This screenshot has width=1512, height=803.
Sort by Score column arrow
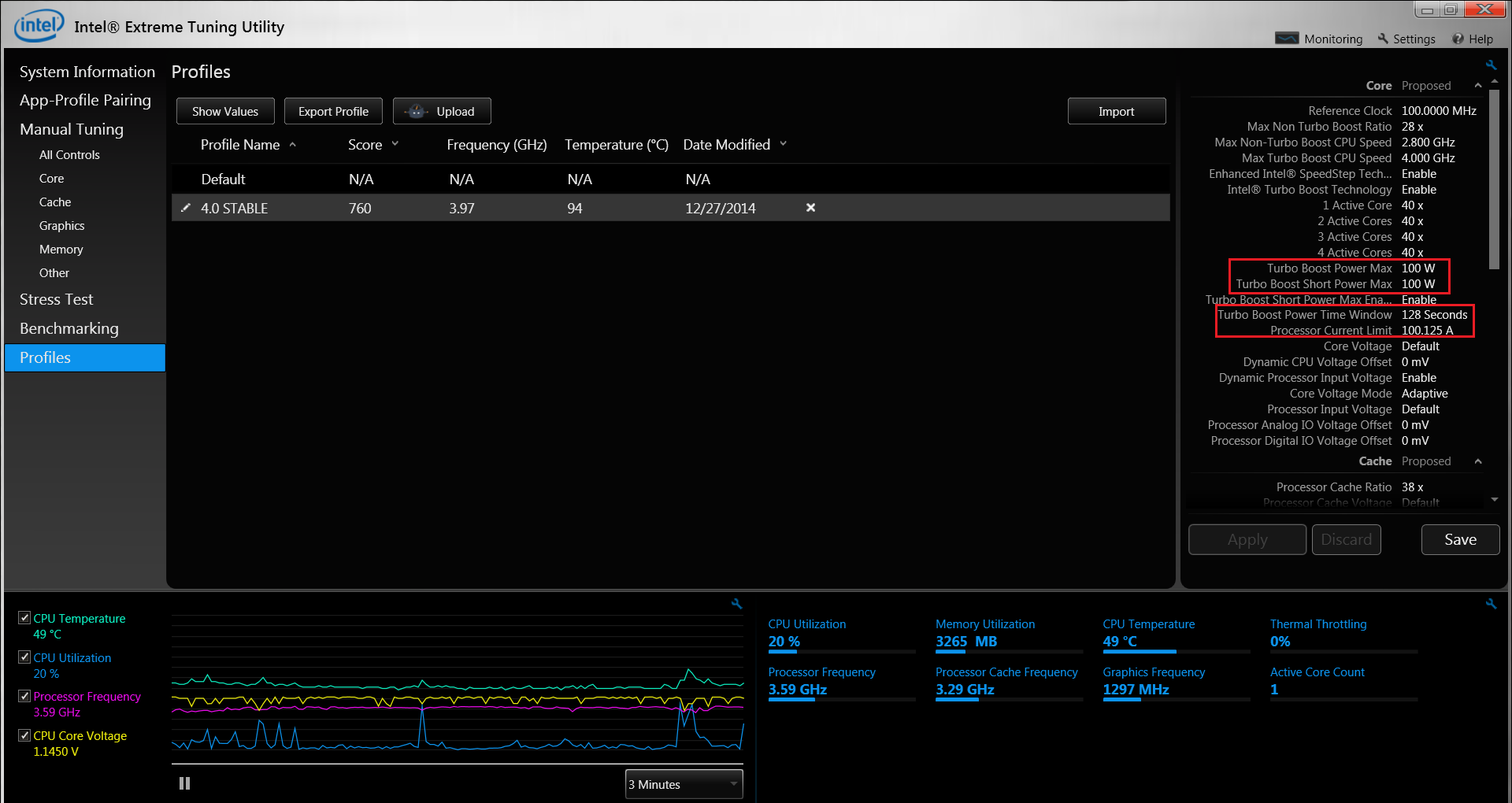point(395,144)
